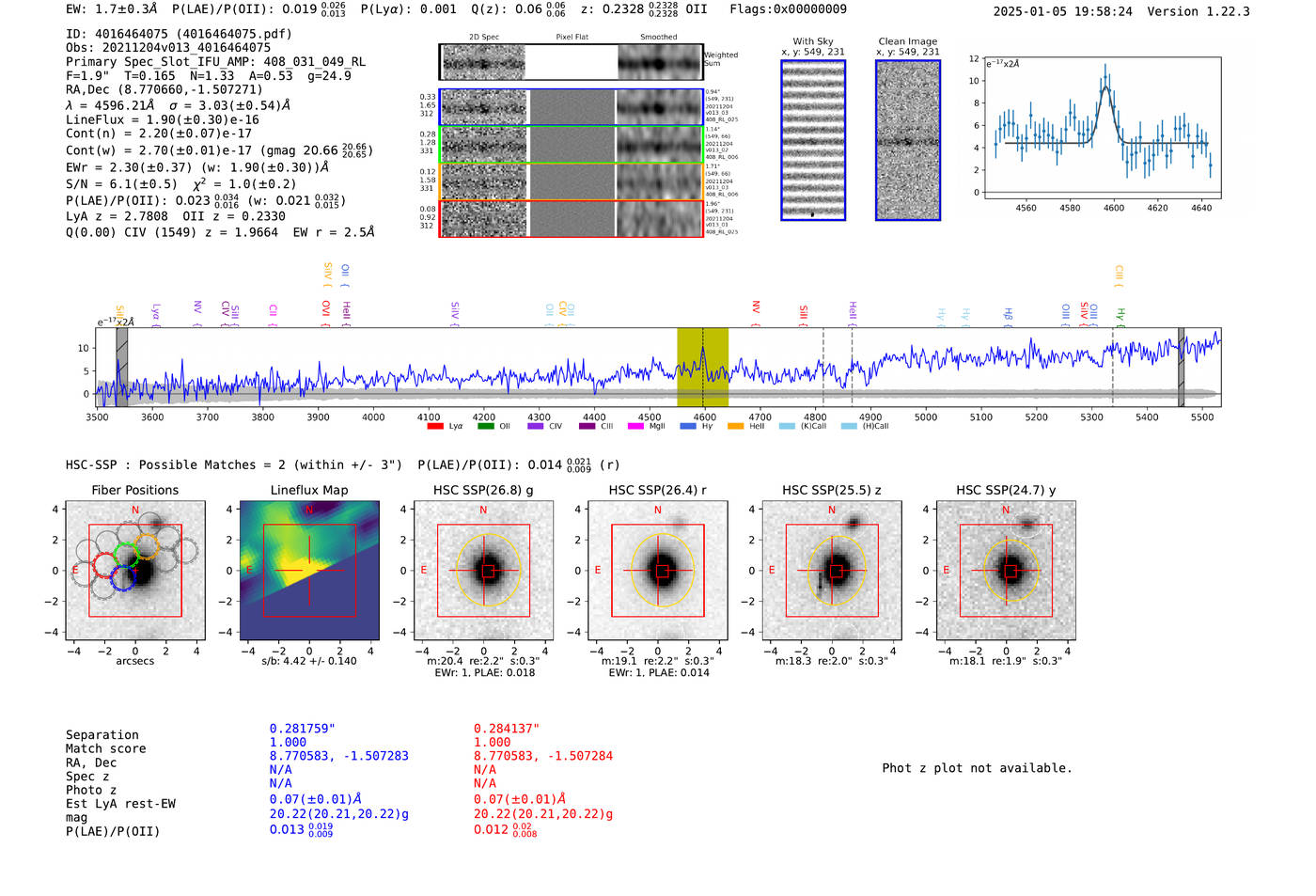
Task: Click the Cont(n) = 2.20(±0.07)e-17 text
Action: [x=159, y=134]
